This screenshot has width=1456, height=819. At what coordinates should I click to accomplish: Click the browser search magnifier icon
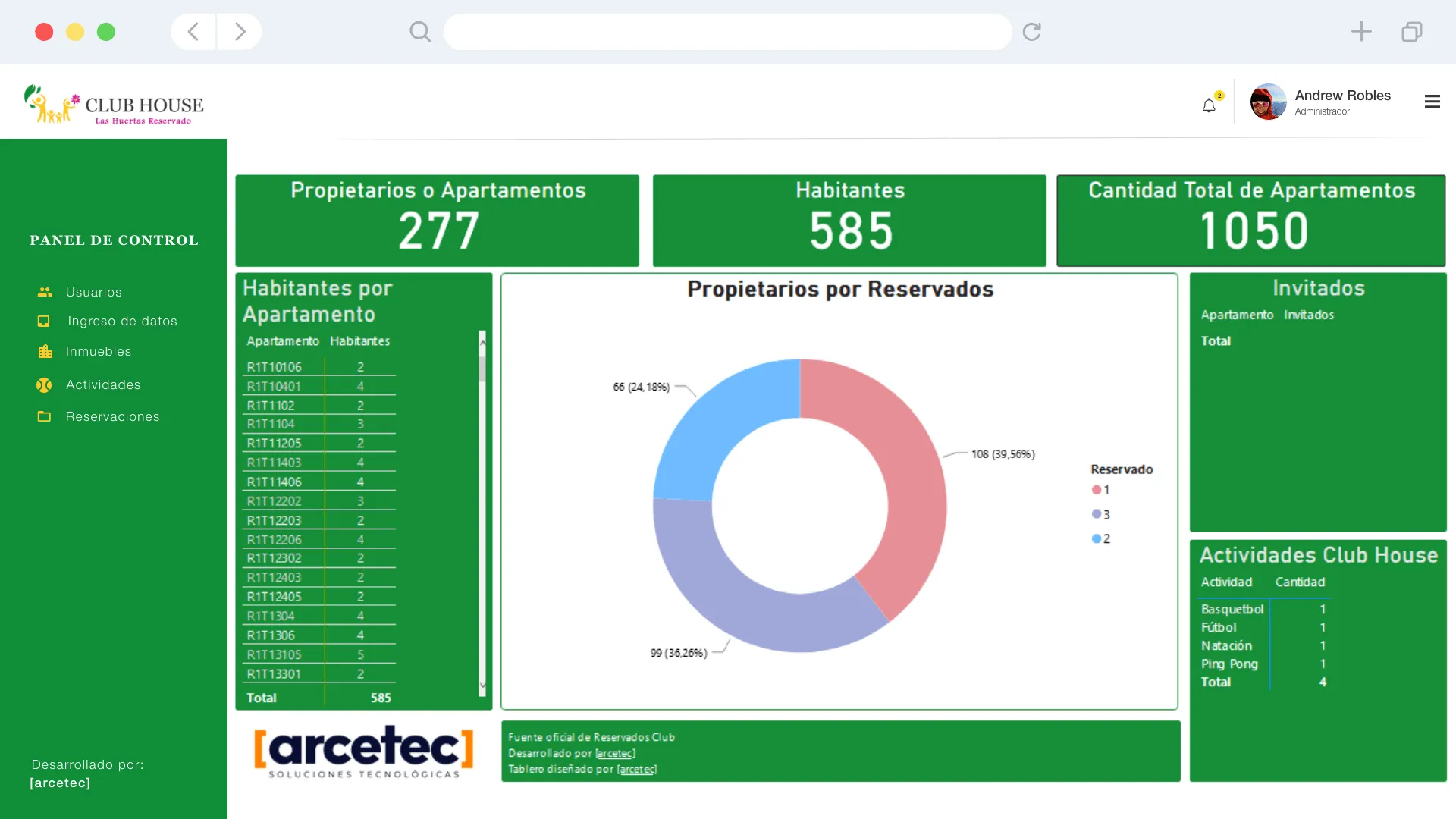tap(419, 32)
